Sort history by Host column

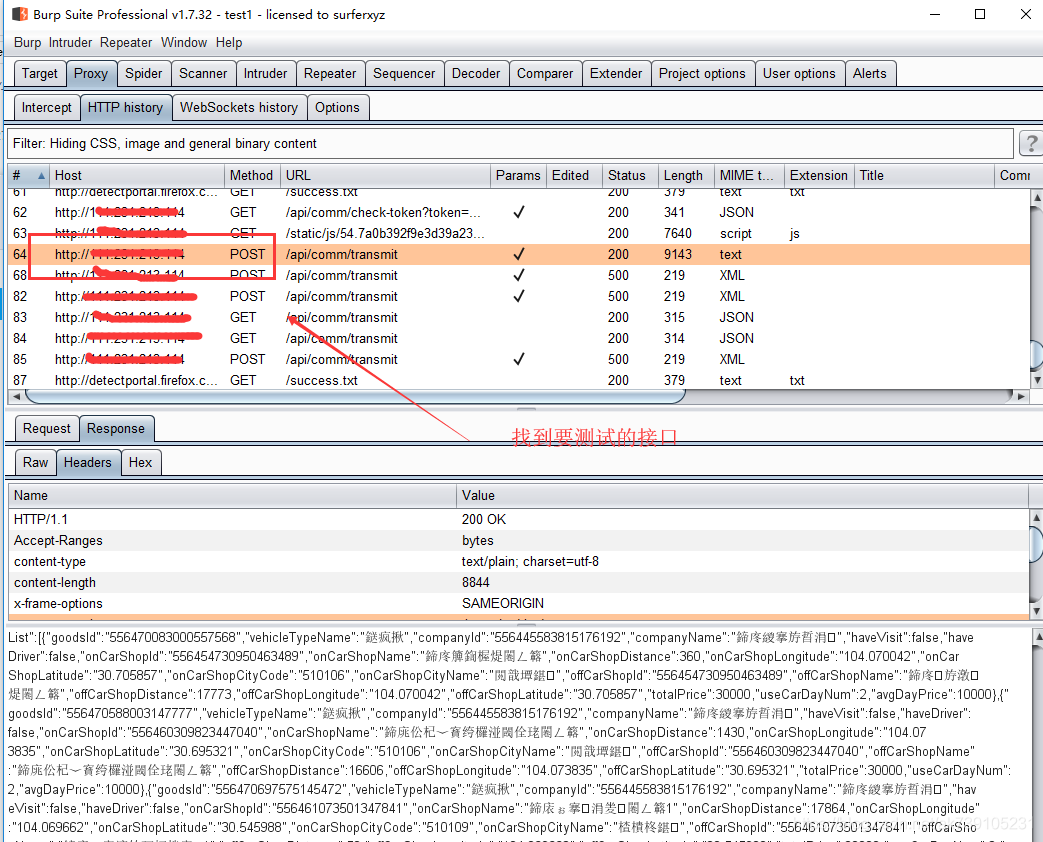138,176
